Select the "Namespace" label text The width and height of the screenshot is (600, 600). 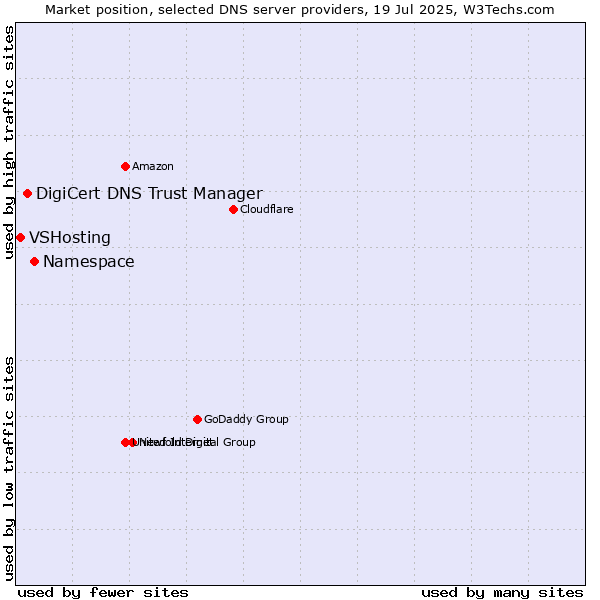point(89,262)
